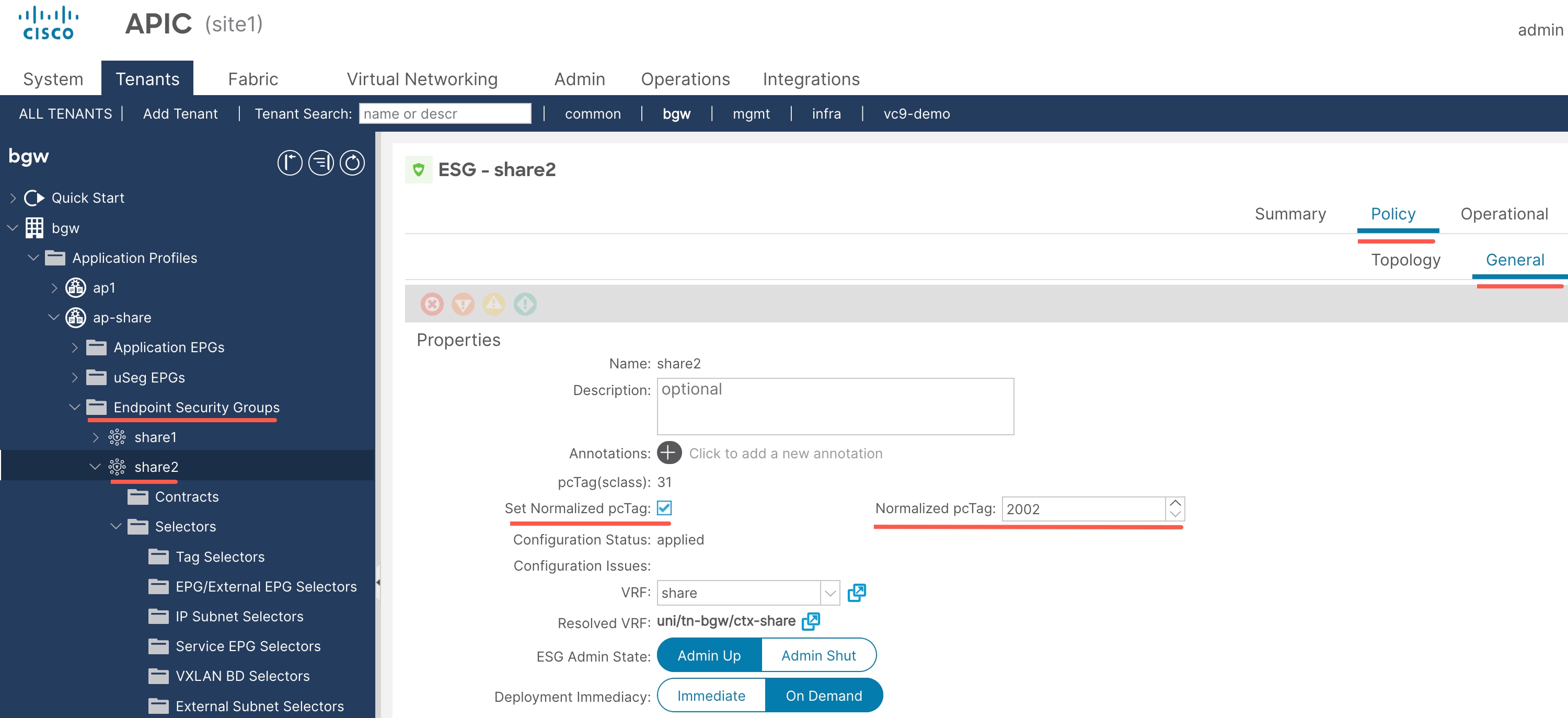1568x718 pixels.
Task: Choose On Demand deployment immediacy
Action: (824, 695)
